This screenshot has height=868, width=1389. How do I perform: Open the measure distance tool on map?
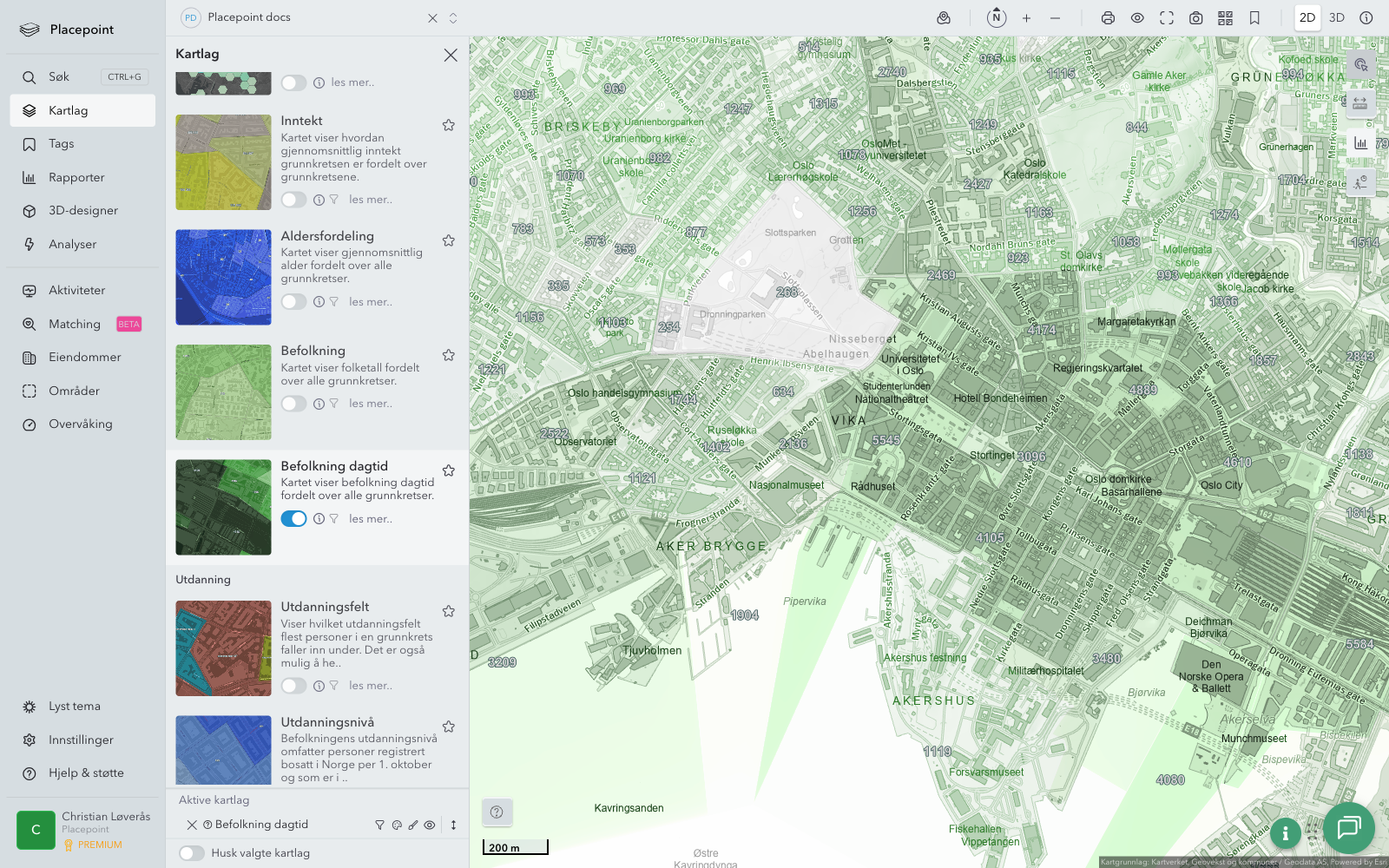coord(1360,103)
